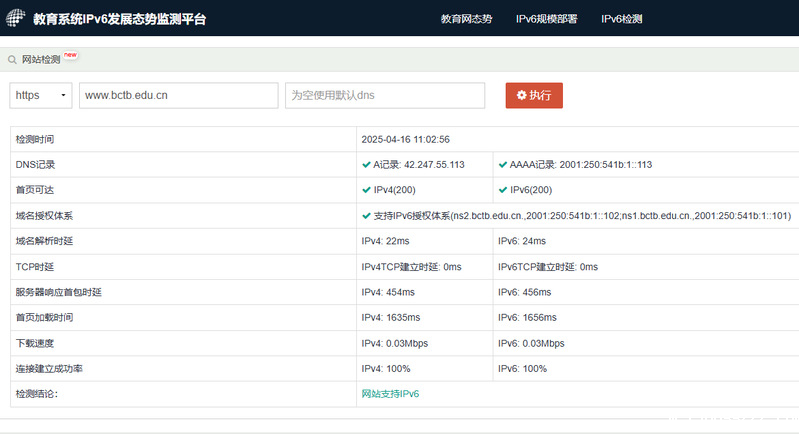The width and height of the screenshot is (799, 434).
Task: Open the https protocol dropdown
Action: pos(40,95)
